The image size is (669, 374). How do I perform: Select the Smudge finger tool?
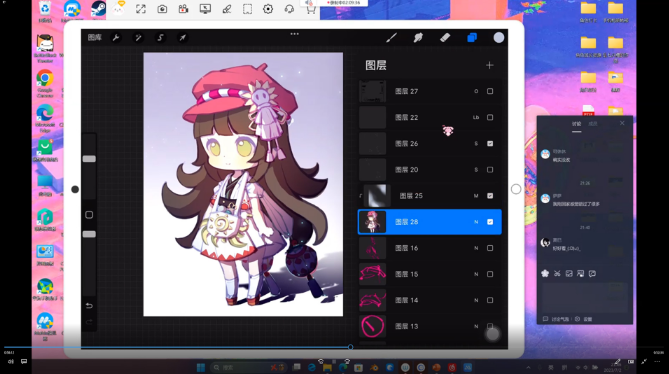418,38
